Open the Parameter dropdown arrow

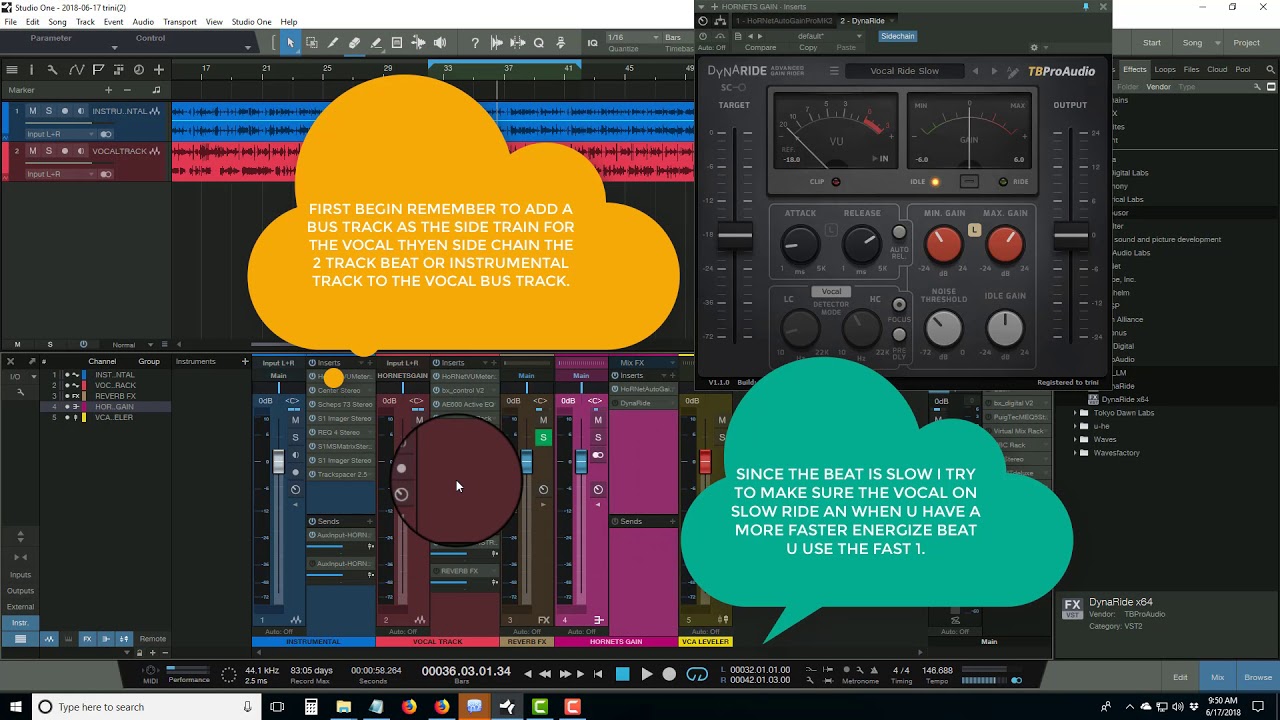(114, 47)
